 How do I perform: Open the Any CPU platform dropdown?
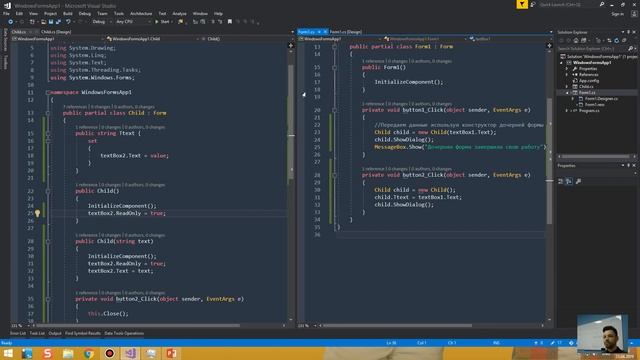coord(133,22)
